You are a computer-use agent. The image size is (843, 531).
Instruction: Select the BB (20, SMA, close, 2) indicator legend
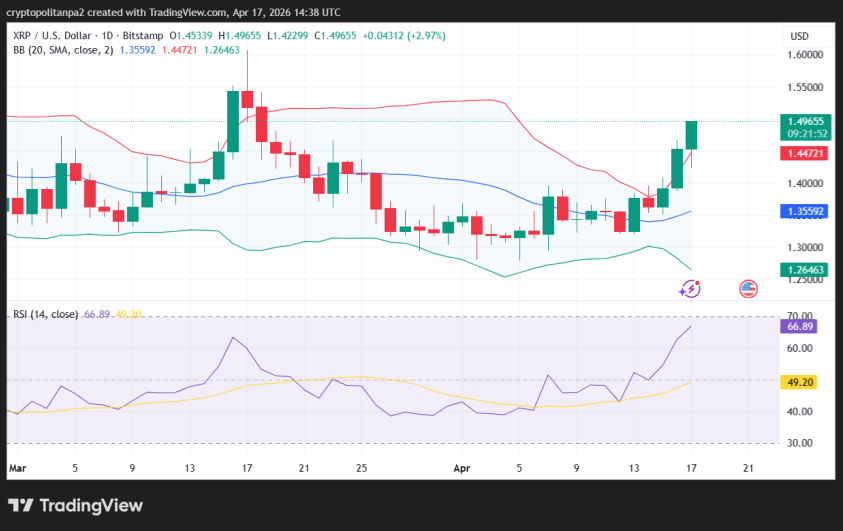point(60,49)
